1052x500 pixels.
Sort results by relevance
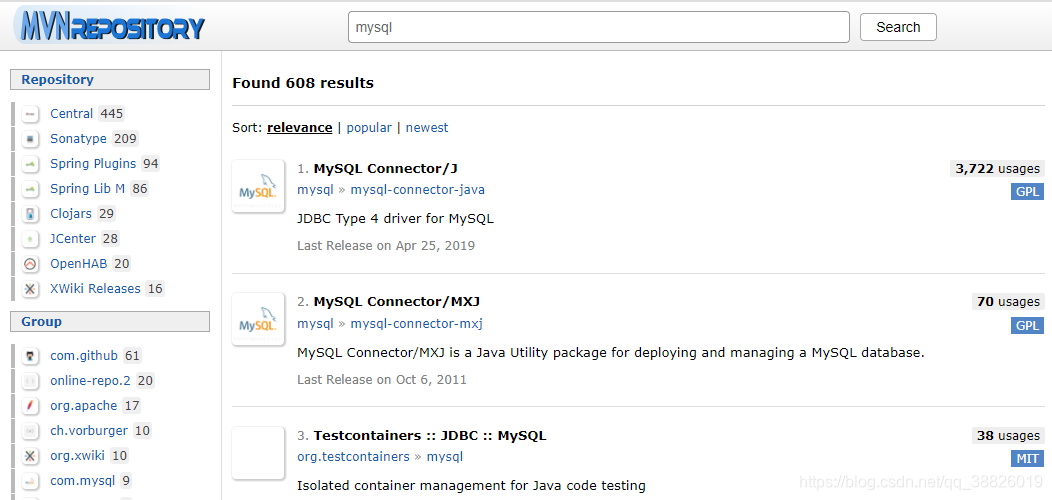[x=299, y=128]
